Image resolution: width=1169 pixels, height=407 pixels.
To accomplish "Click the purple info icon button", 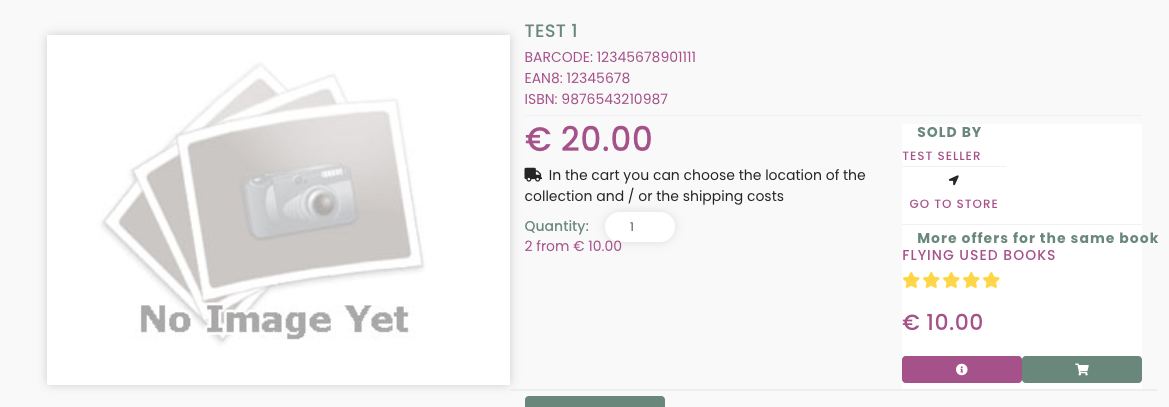I will tap(962, 370).
